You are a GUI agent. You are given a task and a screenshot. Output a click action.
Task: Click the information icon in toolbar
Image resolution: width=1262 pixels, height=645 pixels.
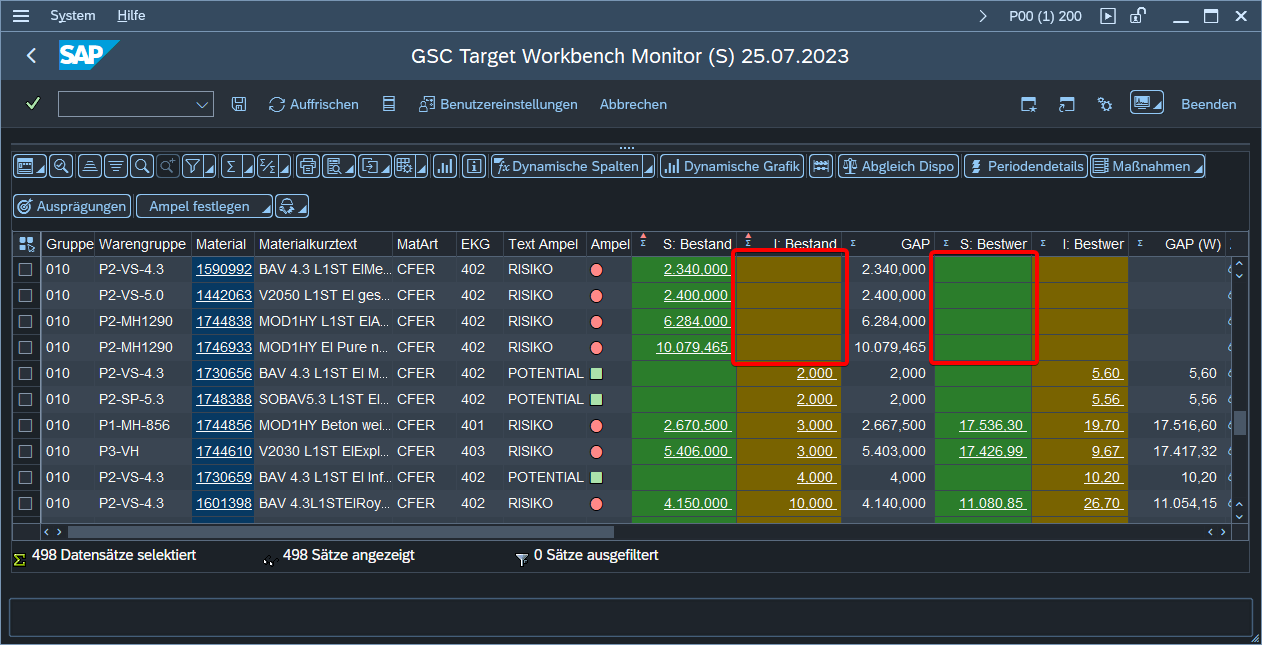pyautogui.click(x=474, y=167)
